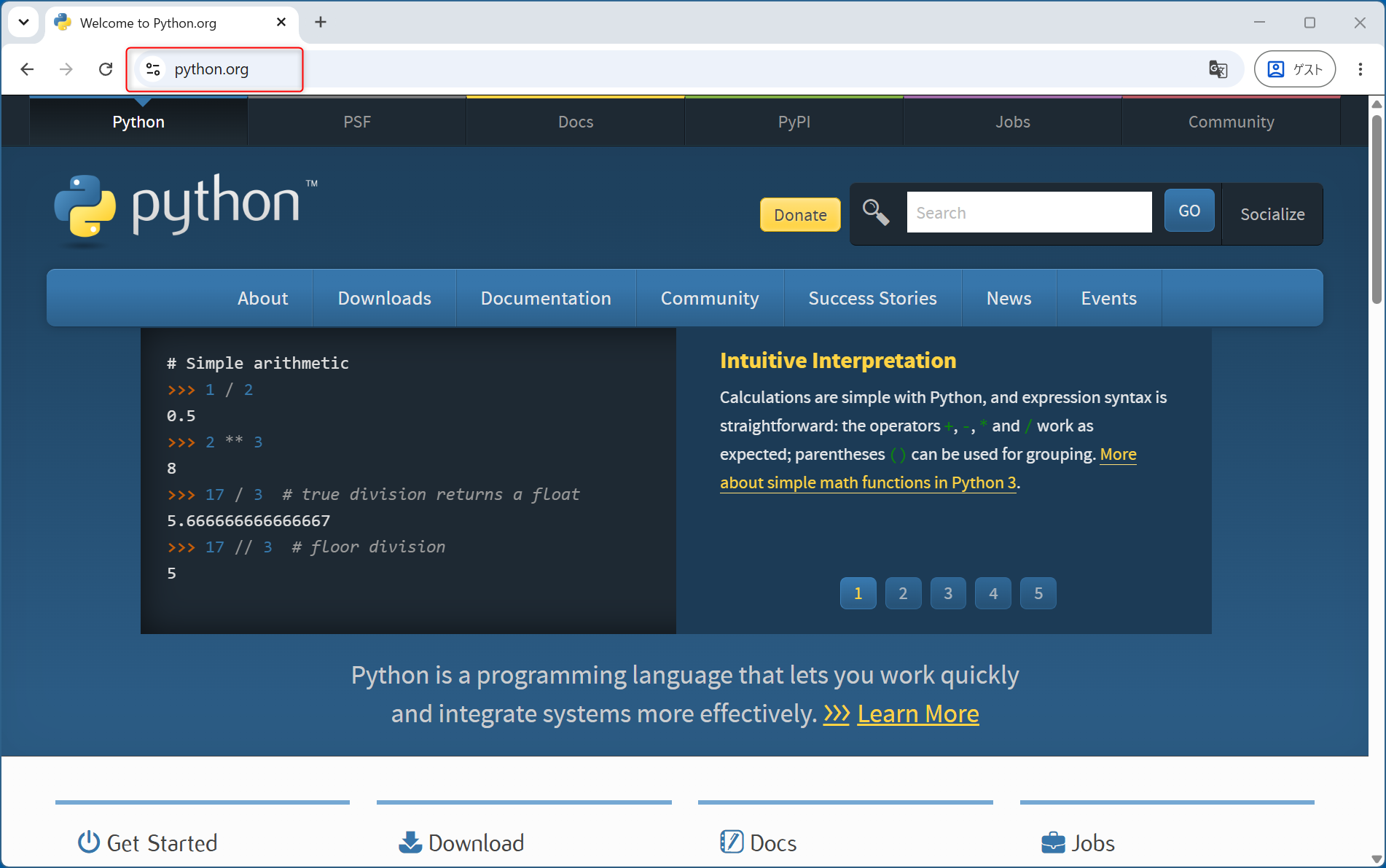Select the Community top navigation tab

[1232, 122]
